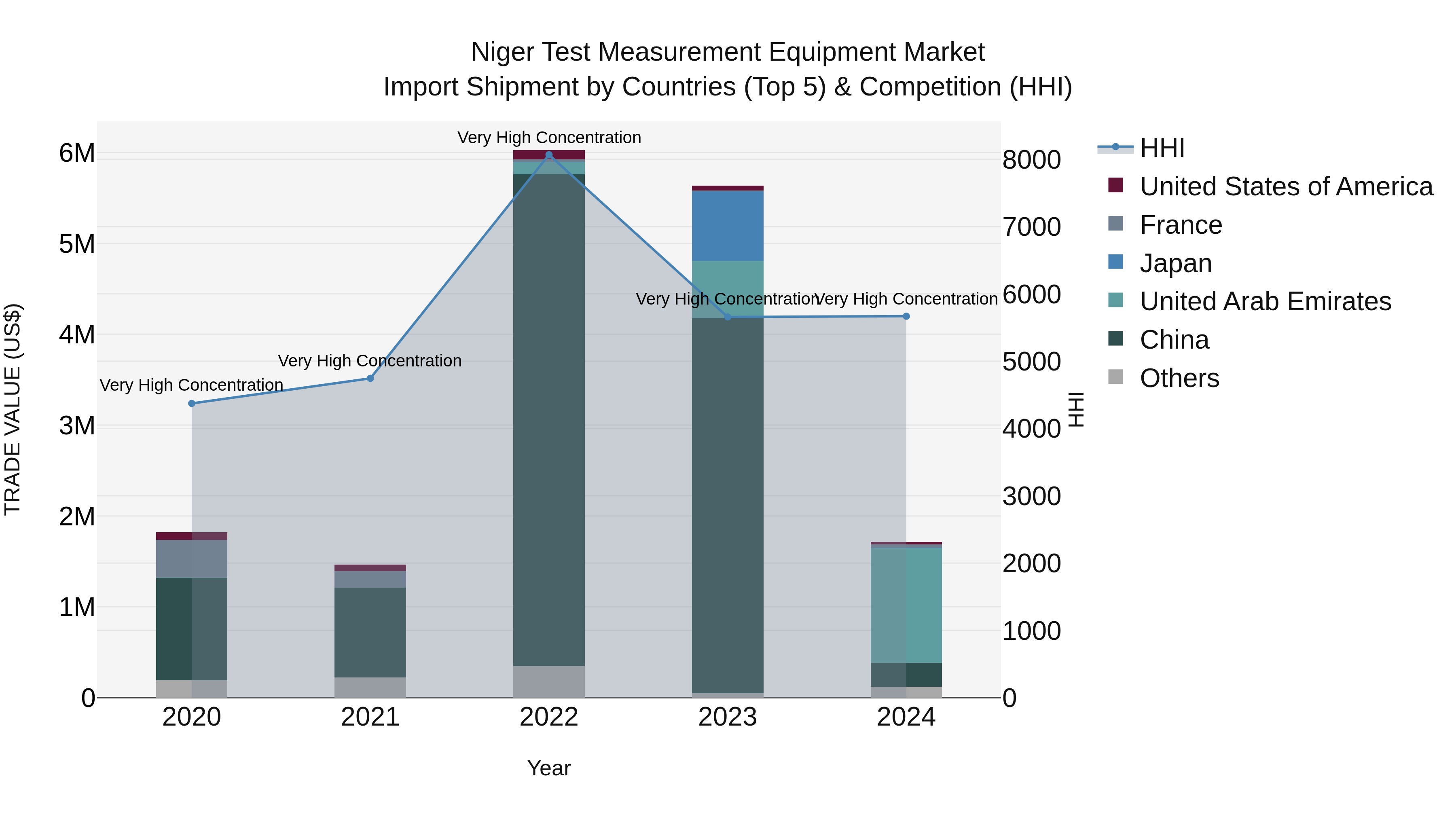Viewport: 1456px width, 819px height.
Task: Select the HHI peak point for 2022
Action: point(549,155)
